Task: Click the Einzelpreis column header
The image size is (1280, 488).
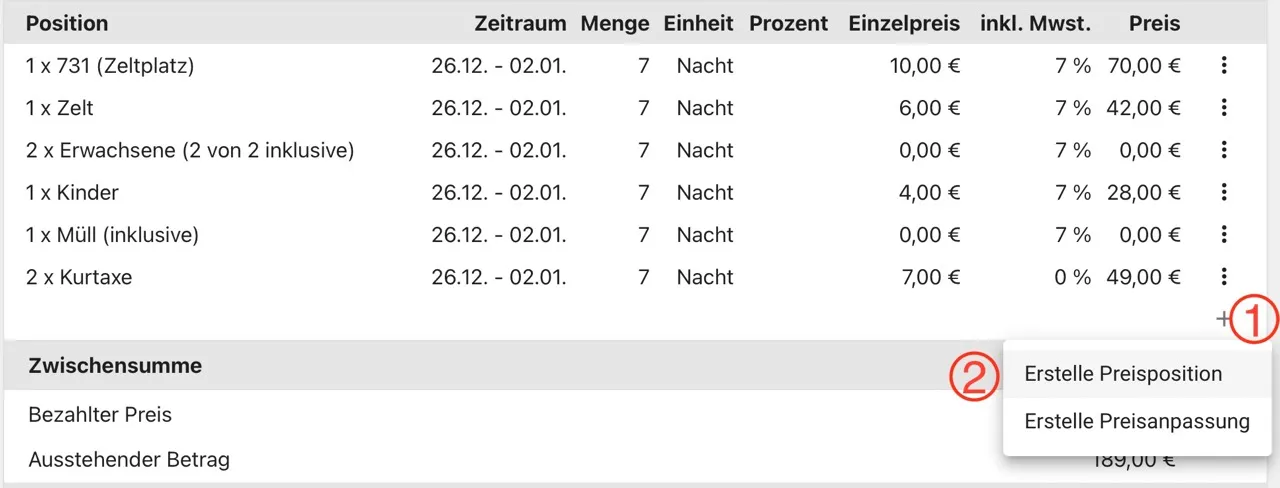Action: pos(904,23)
